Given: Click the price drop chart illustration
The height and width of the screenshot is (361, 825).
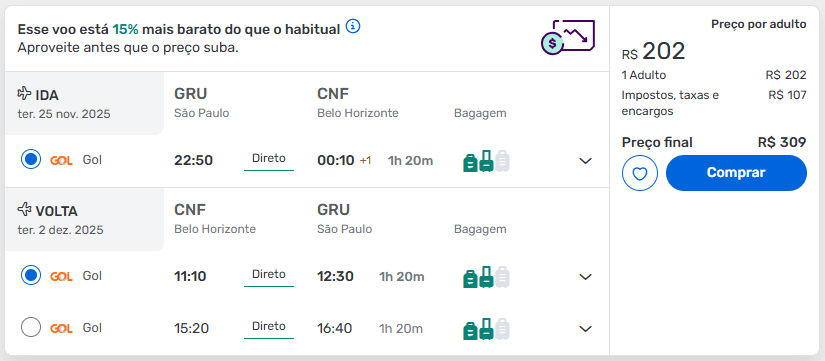Looking at the screenshot, I should (568, 37).
